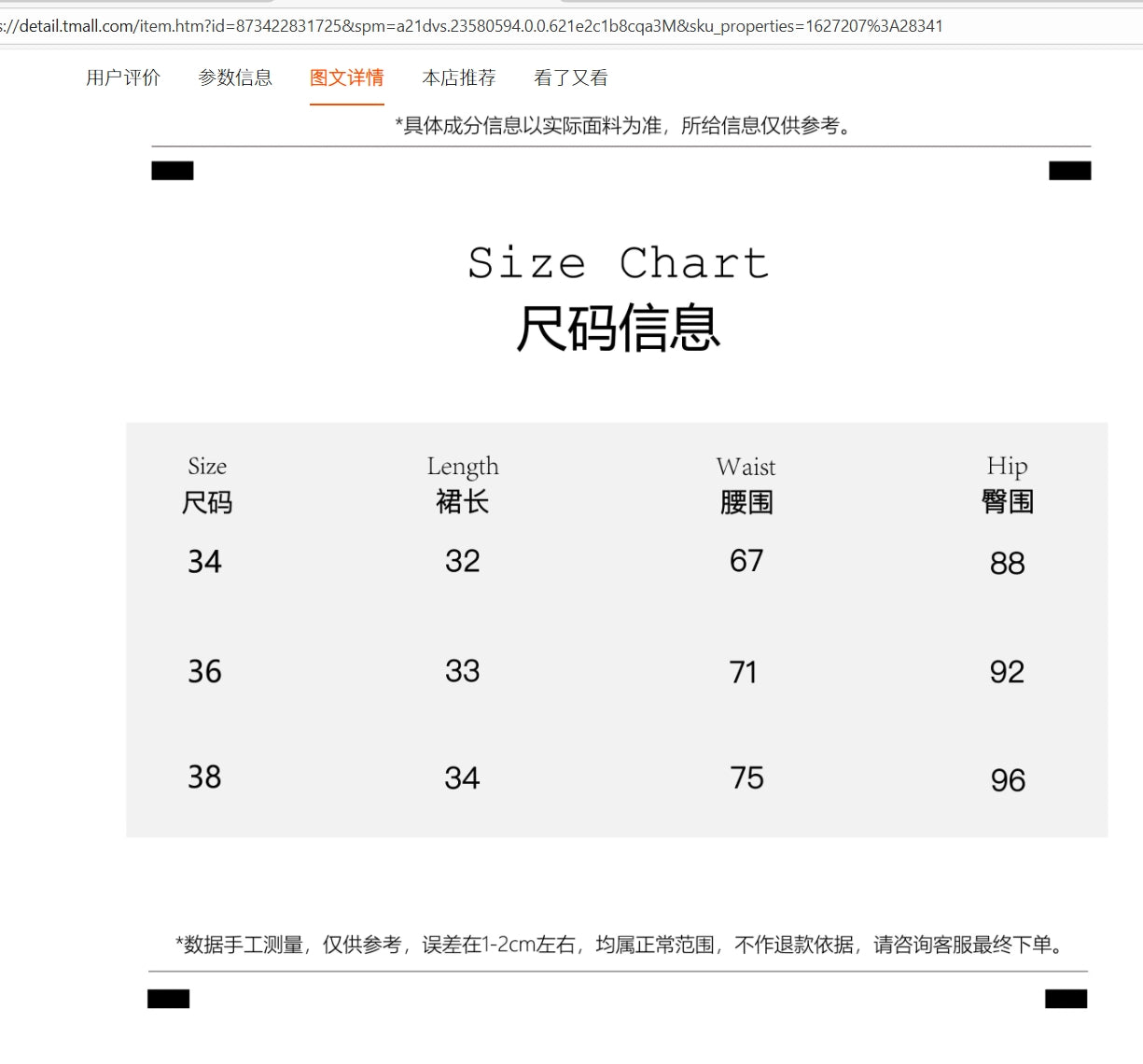This screenshot has height=1064, width=1143.
Task: Click the Size 尺码 column header
Action: (207, 484)
